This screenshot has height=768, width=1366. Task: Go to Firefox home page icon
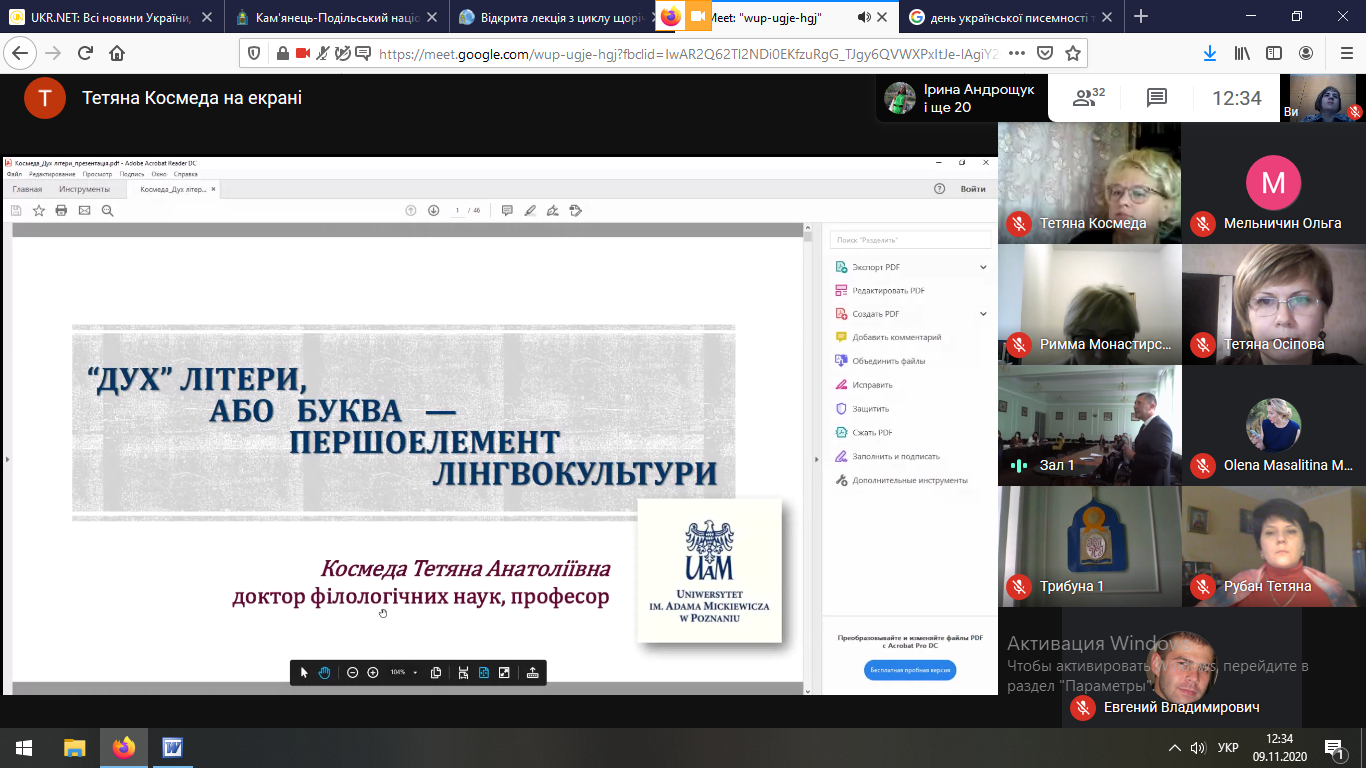click(x=117, y=53)
